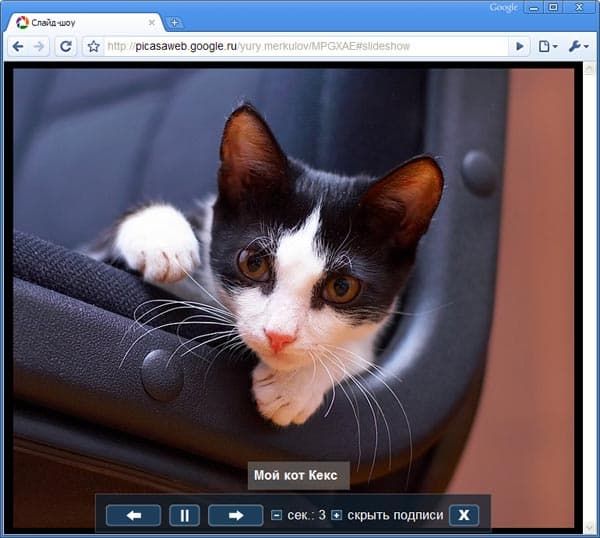The width and height of the screenshot is (600, 538).
Task: Minimize the browser window
Action: point(533,8)
